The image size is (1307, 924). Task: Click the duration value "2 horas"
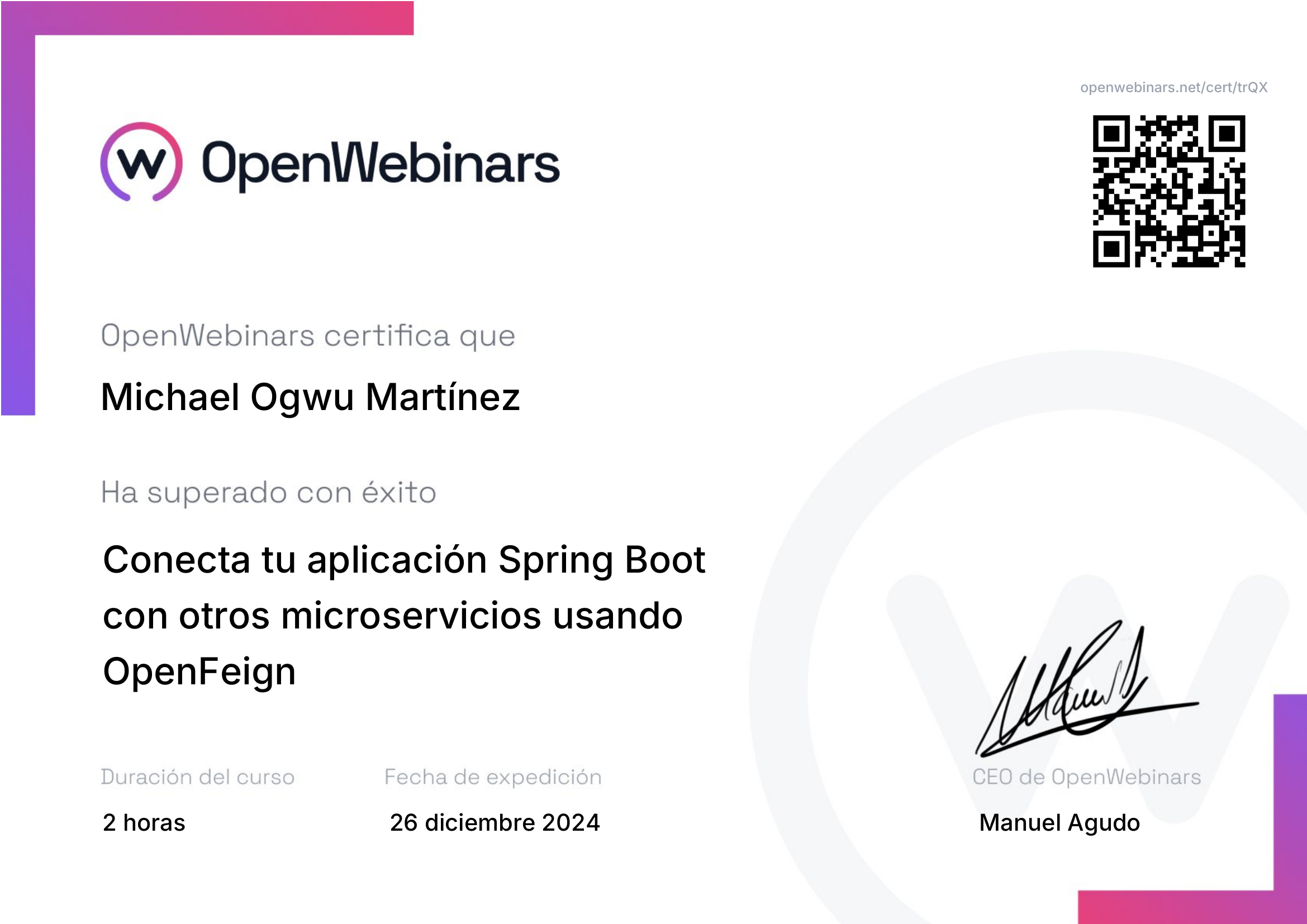144,823
